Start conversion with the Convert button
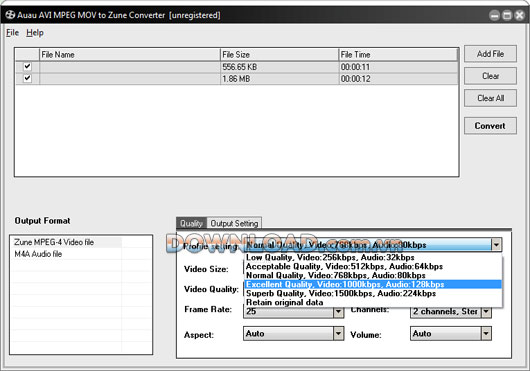The width and height of the screenshot is (530, 371). click(490, 126)
